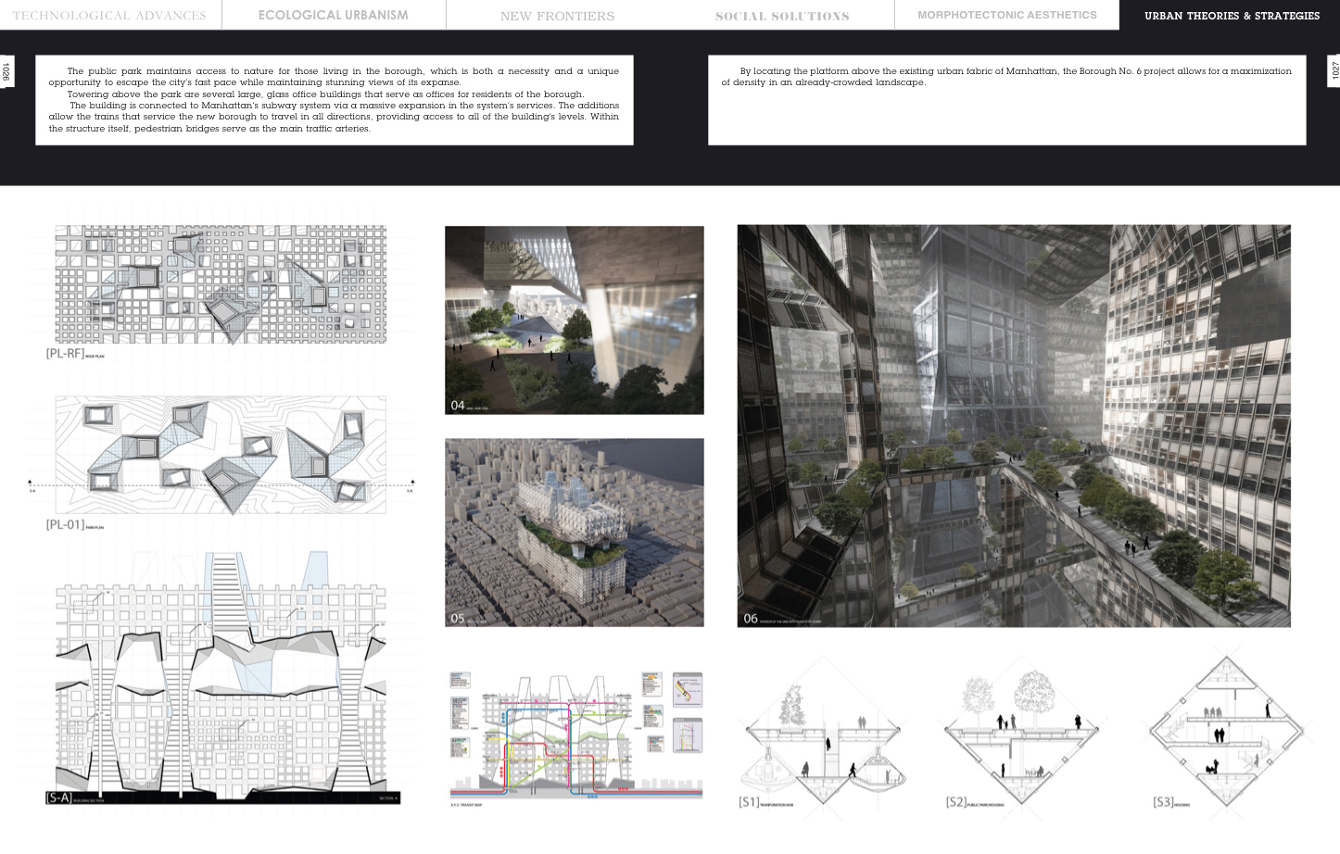The height and width of the screenshot is (854, 1340).
Task: Select the PL-01 park plan drawing
Action: pyautogui.click(x=220, y=455)
